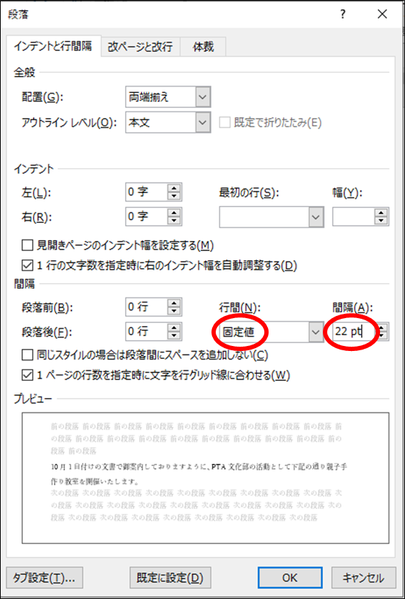
Task: Click the 段落後 spacing field
Action: pyautogui.click(x=146, y=331)
